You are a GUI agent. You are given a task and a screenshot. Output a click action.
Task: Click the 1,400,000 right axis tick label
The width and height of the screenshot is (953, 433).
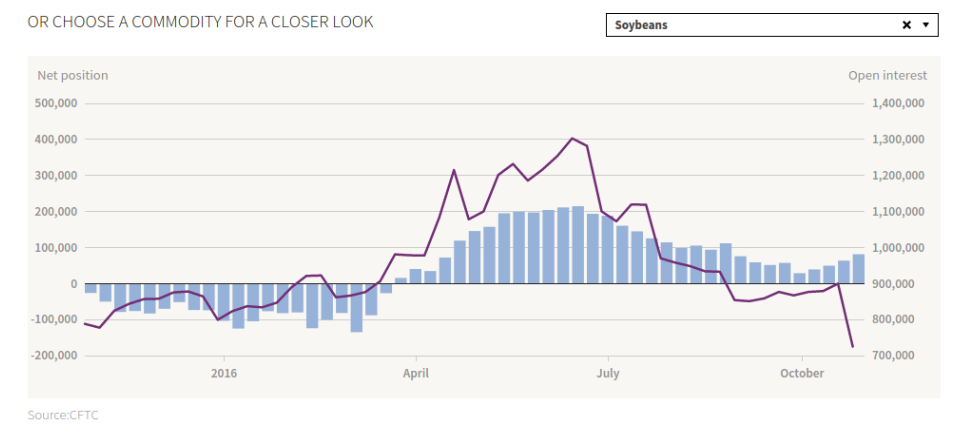pos(898,103)
